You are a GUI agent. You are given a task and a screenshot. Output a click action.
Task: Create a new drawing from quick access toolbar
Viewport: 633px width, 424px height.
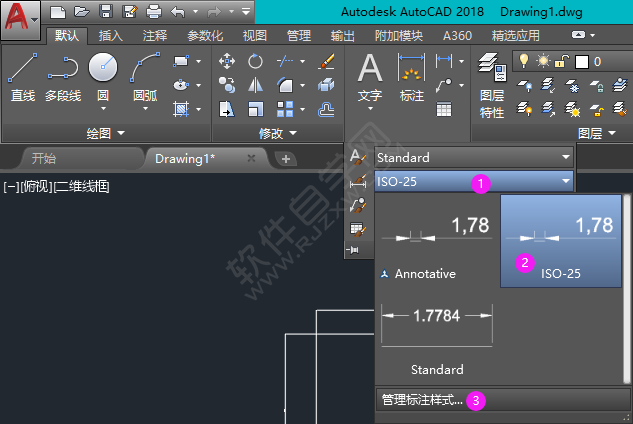[x=58, y=12]
